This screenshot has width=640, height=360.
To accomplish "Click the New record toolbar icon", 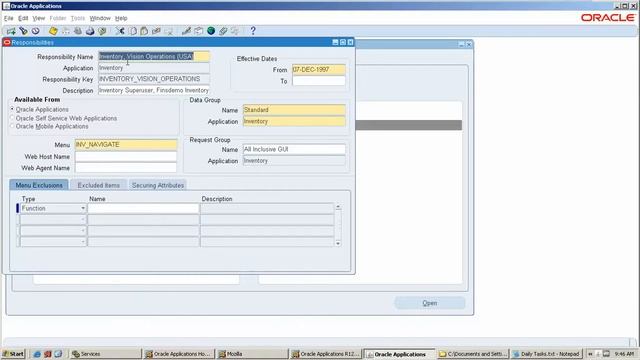I will click(11, 31).
